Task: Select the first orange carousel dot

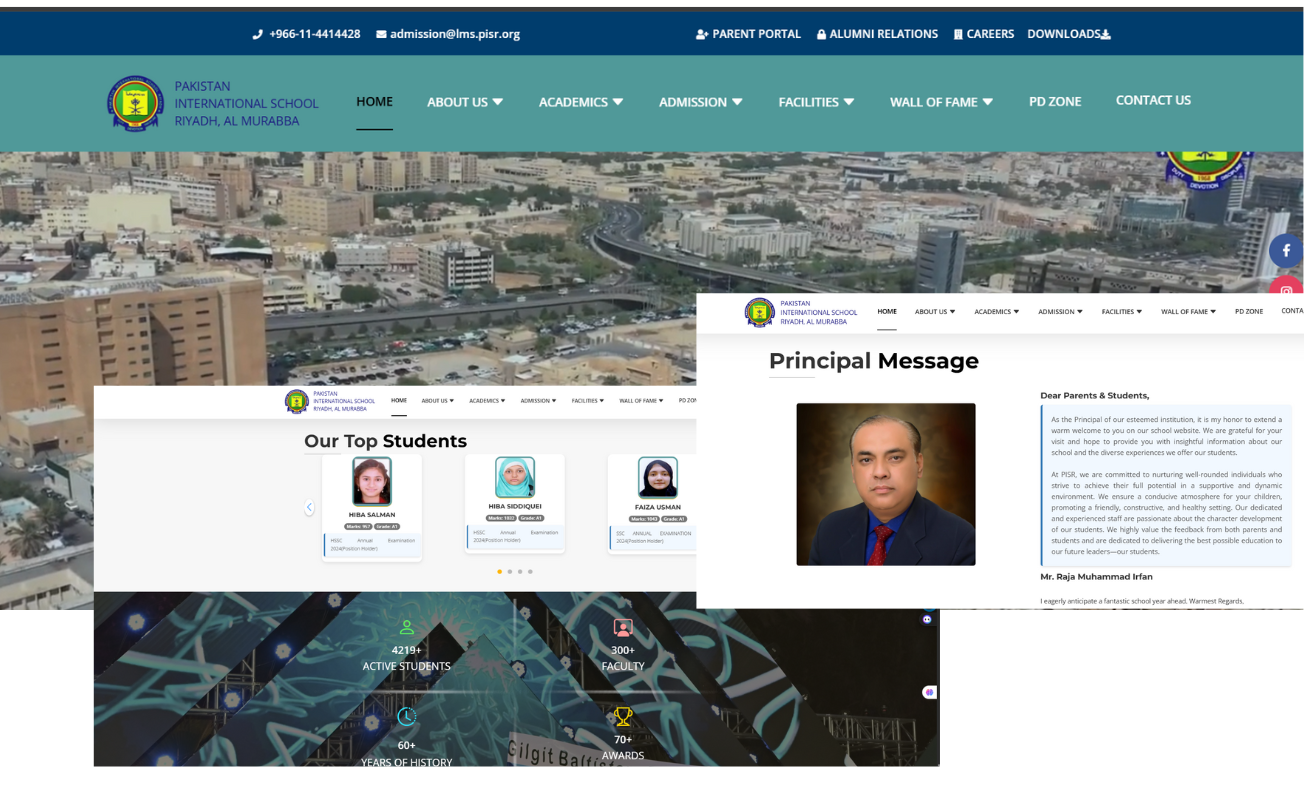Action: pyautogui.click(x=499, y=572)
